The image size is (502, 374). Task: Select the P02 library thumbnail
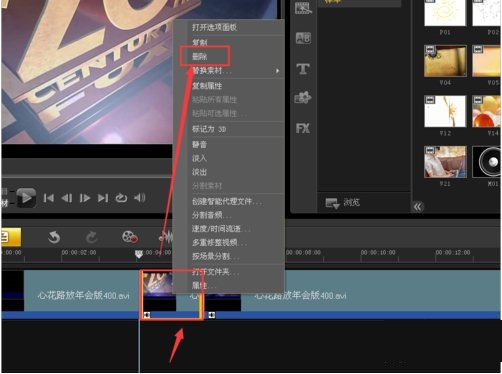pos(487,13)
